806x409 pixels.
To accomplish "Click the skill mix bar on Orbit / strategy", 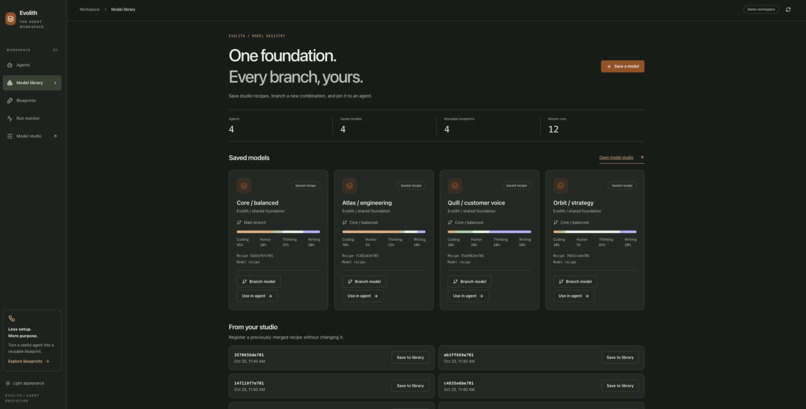I will pos(595,232).
